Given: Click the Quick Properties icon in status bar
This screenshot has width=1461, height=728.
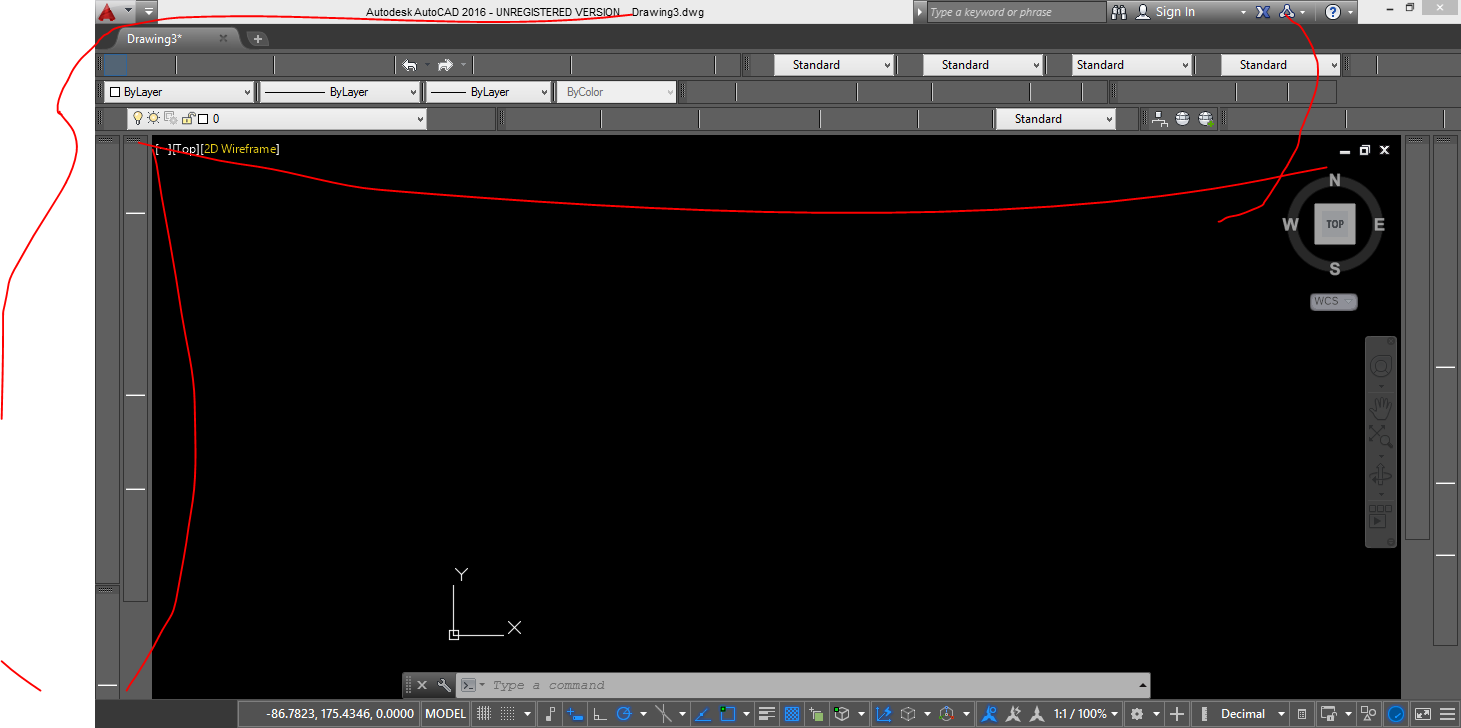Looking at the screenshot, I should [1301, 714].
